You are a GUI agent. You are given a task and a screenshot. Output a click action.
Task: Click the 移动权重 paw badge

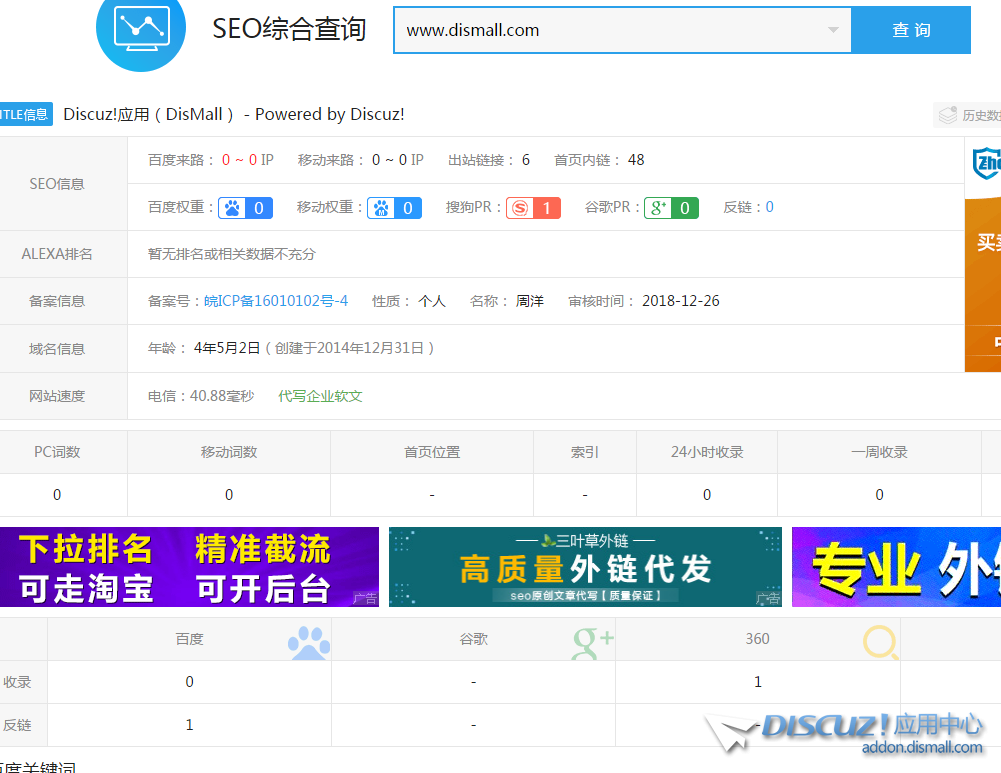pos(395,208)
